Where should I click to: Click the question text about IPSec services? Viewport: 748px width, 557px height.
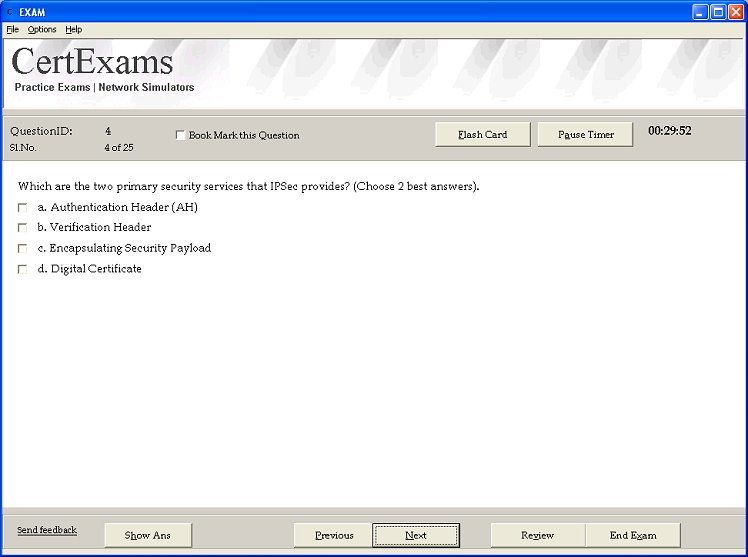(249, 186)
